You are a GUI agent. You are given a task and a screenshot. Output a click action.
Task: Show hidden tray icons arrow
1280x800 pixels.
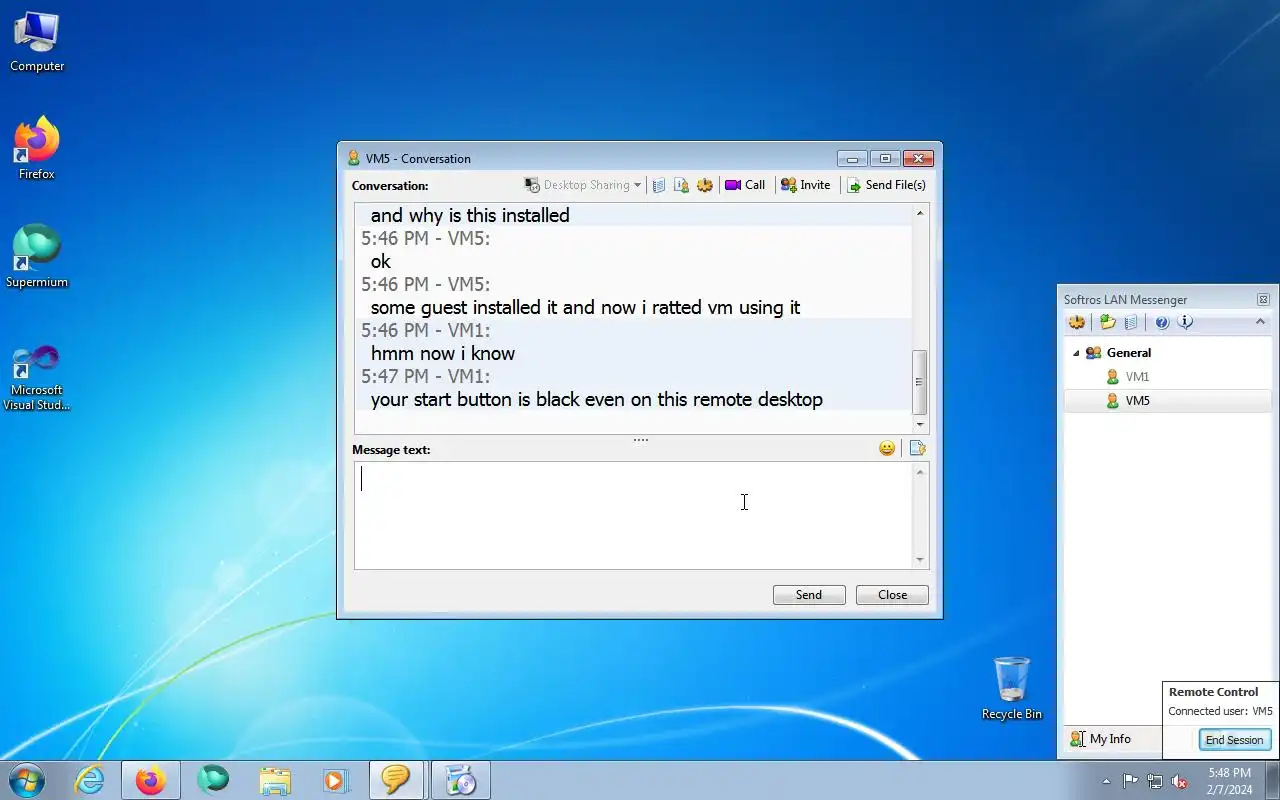(x=1106, y=781)
